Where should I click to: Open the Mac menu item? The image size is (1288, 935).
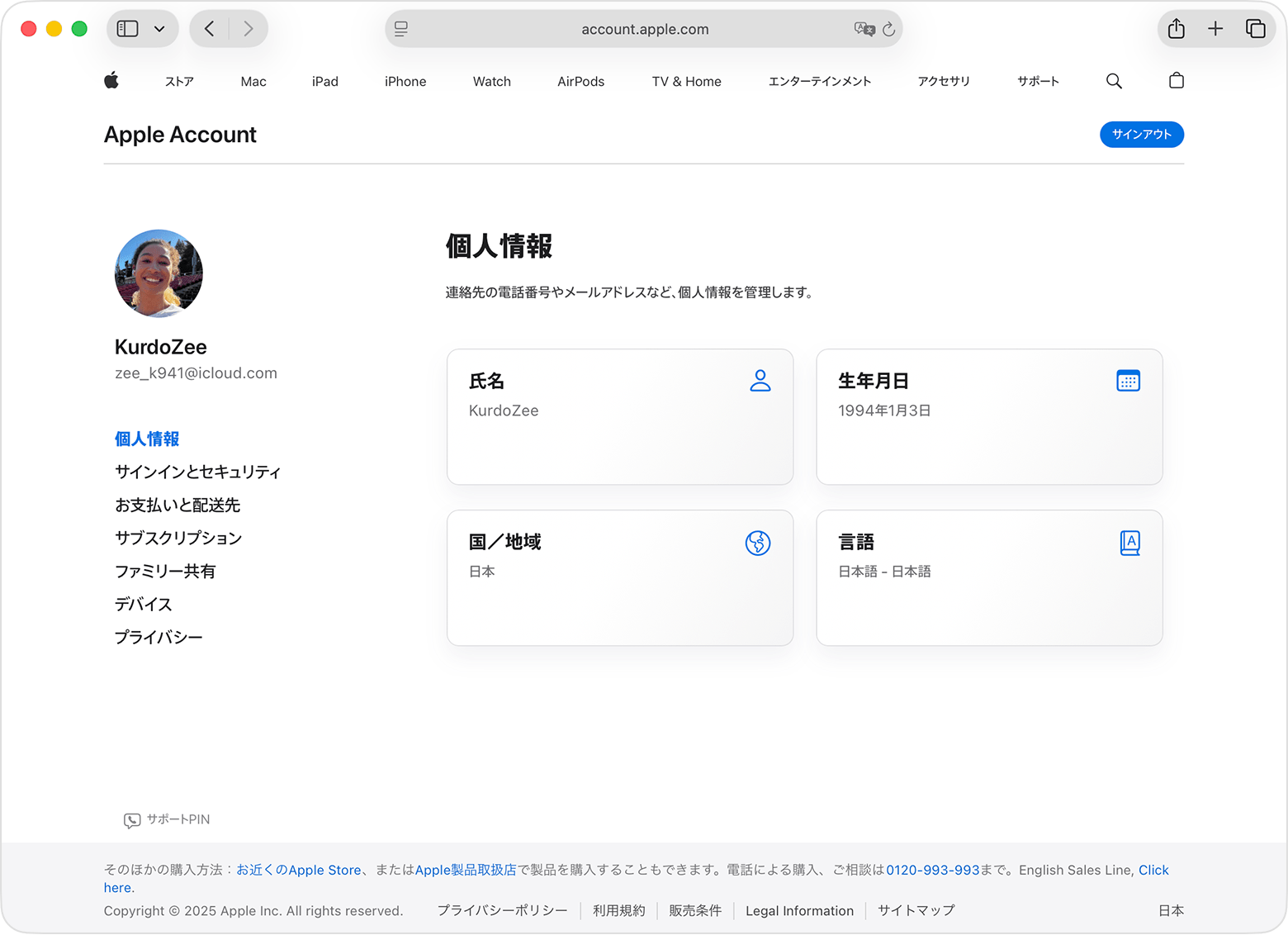tap(253, 81)
